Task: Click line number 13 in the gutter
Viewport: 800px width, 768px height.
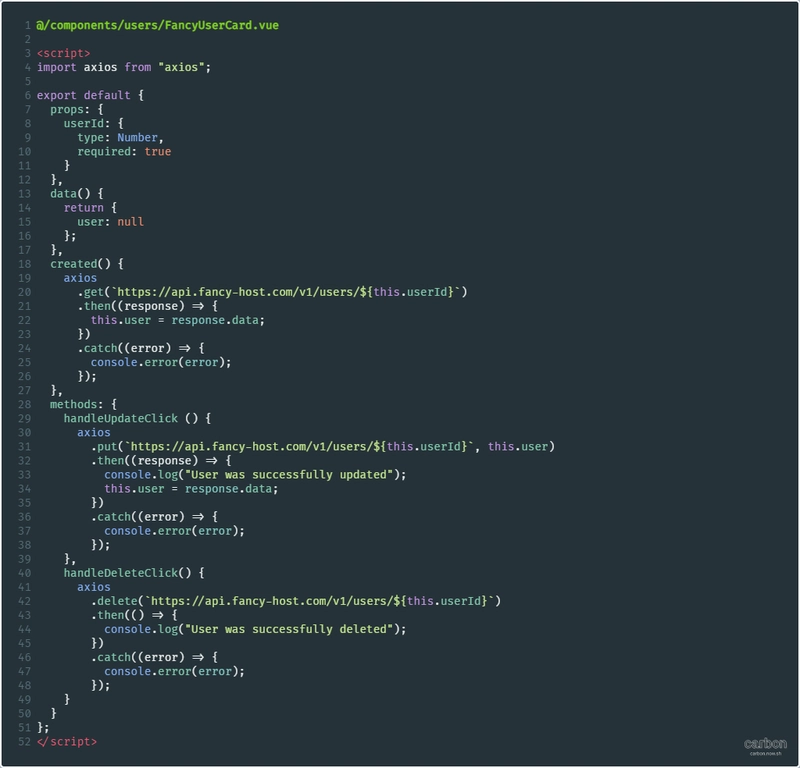Action: click(x=24, y=194)
